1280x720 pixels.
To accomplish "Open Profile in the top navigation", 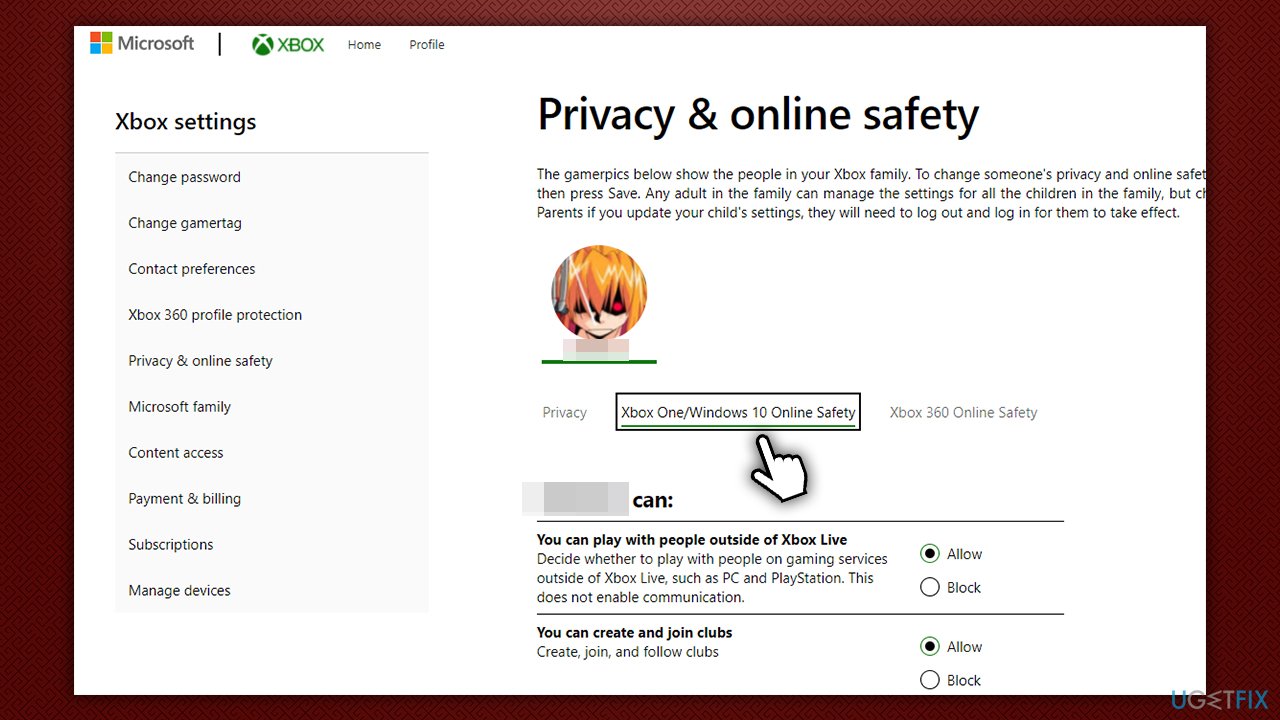I will 427,44.
